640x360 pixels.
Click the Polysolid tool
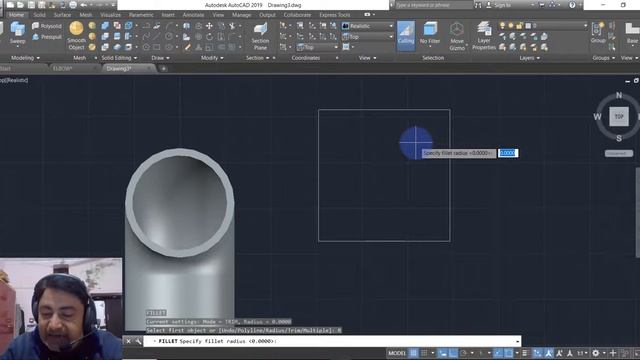[47, 26]
